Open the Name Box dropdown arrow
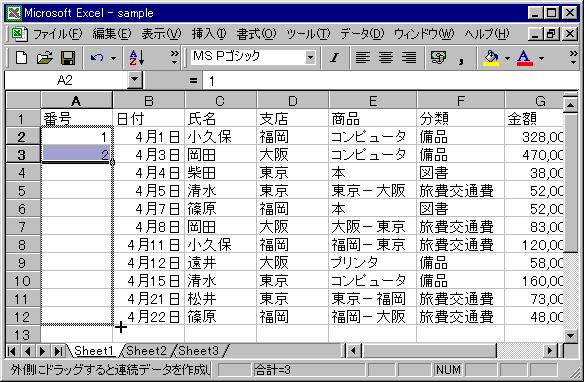584x382 pixels. (134, 80)
